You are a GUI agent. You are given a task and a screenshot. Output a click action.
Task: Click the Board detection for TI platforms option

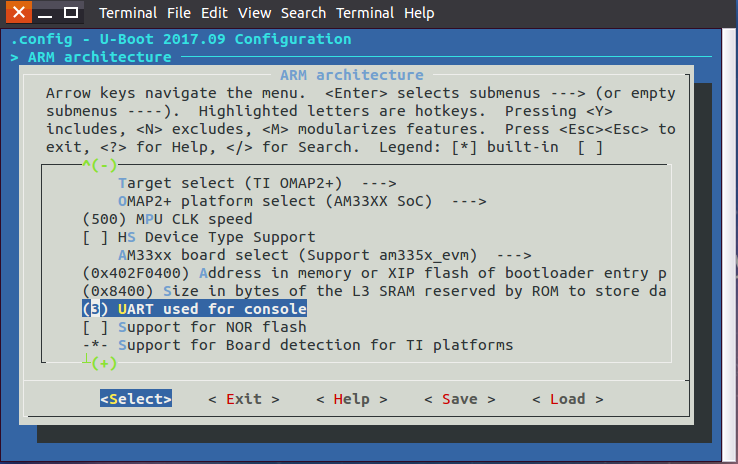298,345
